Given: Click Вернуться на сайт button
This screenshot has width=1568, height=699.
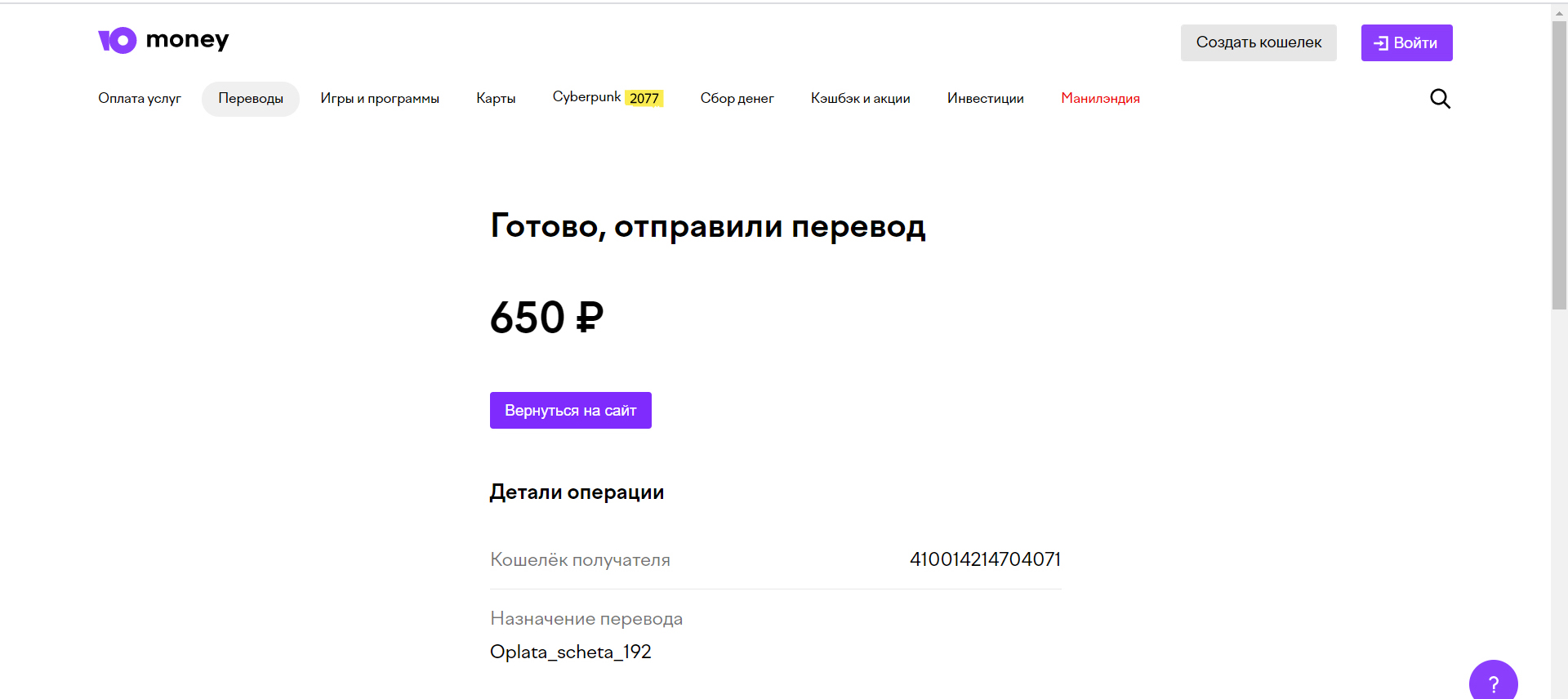Looking at the screenshot, I should pos(571,410).
